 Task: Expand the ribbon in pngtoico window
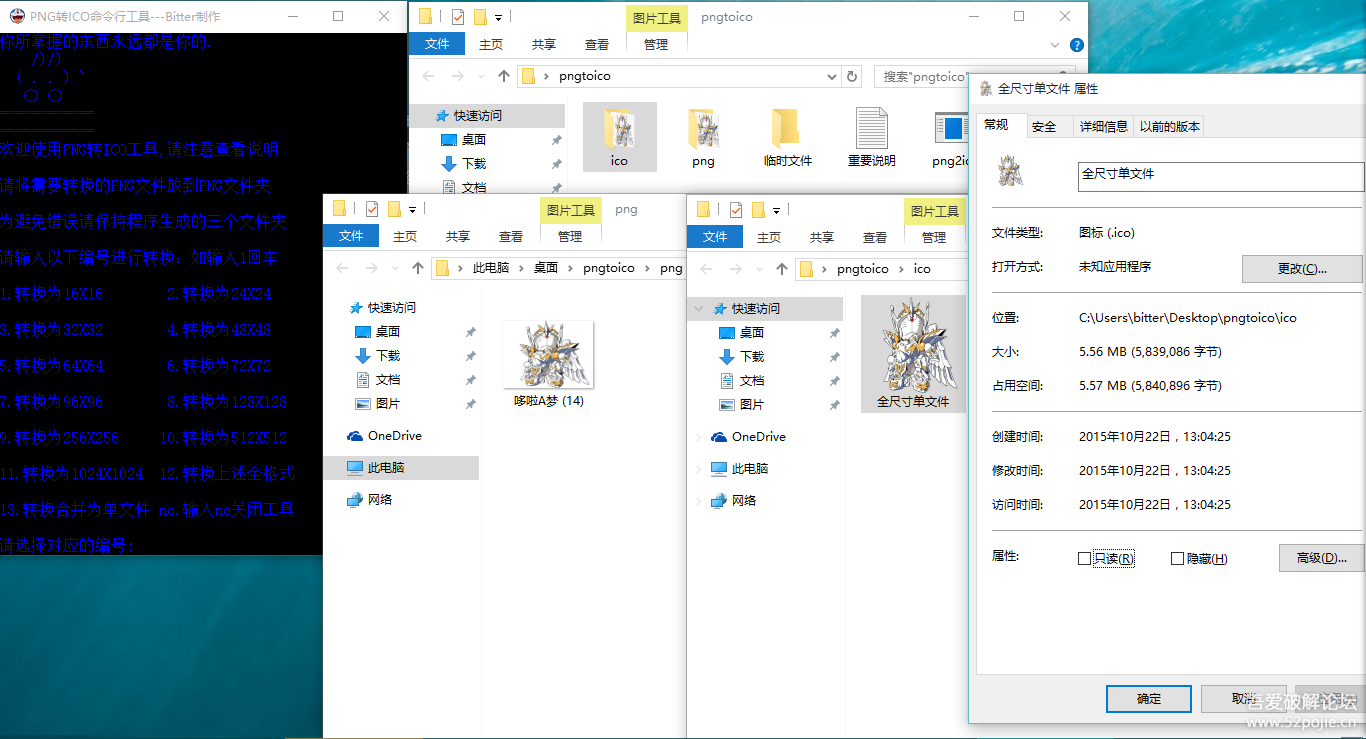click(1056, 45)
